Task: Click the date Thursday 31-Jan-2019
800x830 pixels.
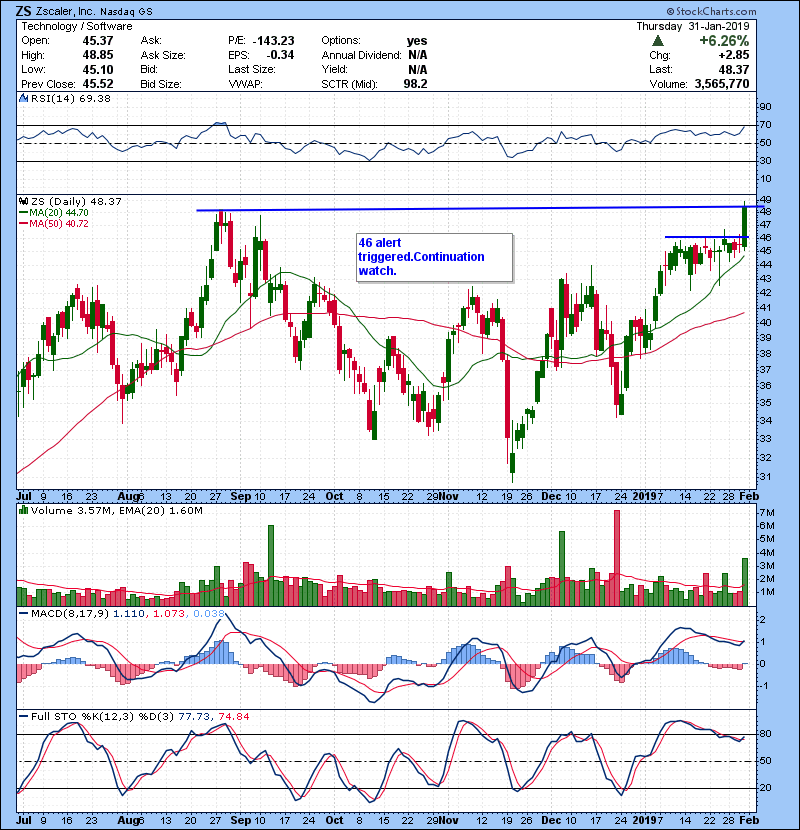Action: point(693,26)
